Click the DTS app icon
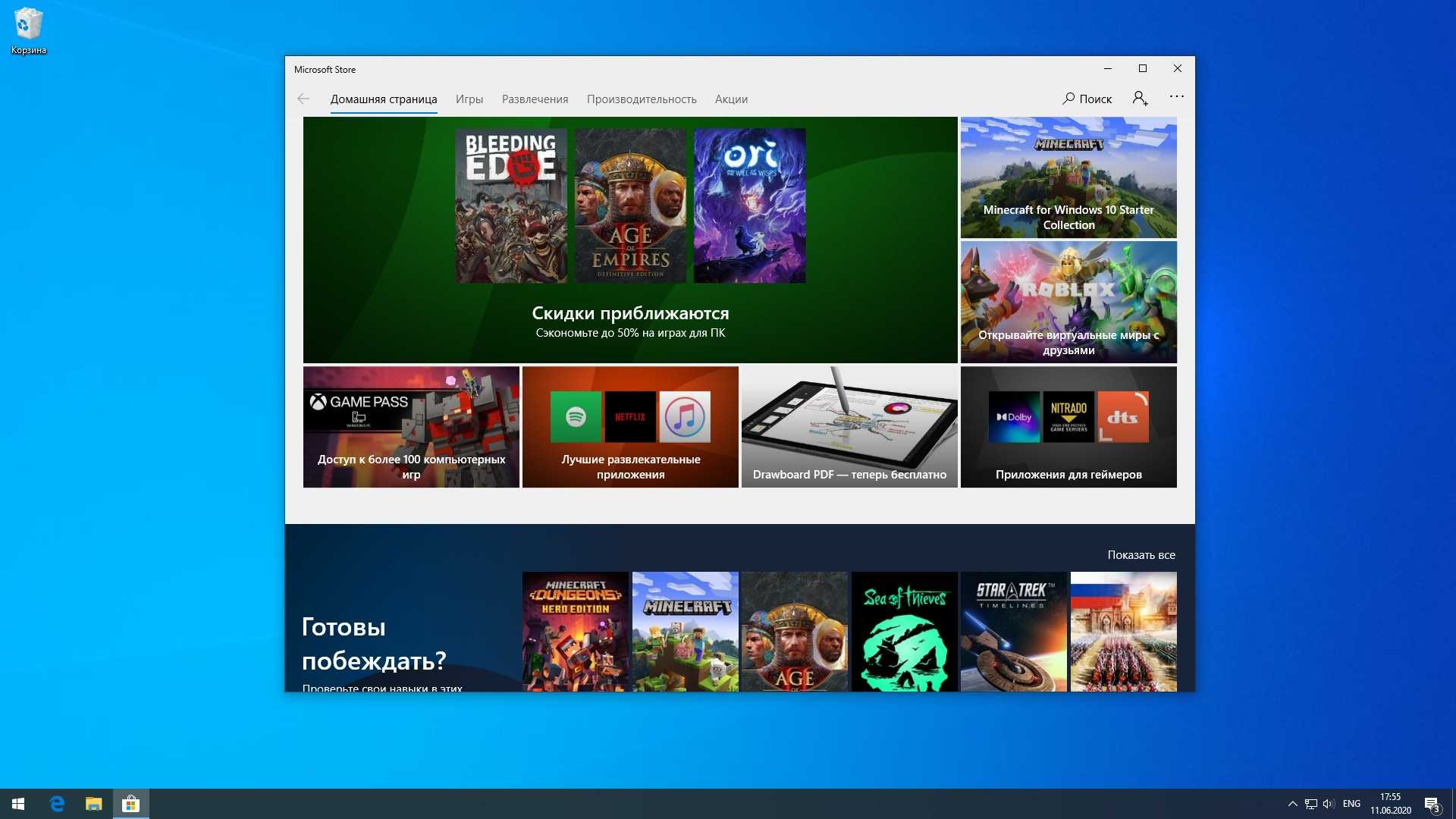Viewport: 1456px width, 819px height. pyautogui.click(x=1123, y=416)
